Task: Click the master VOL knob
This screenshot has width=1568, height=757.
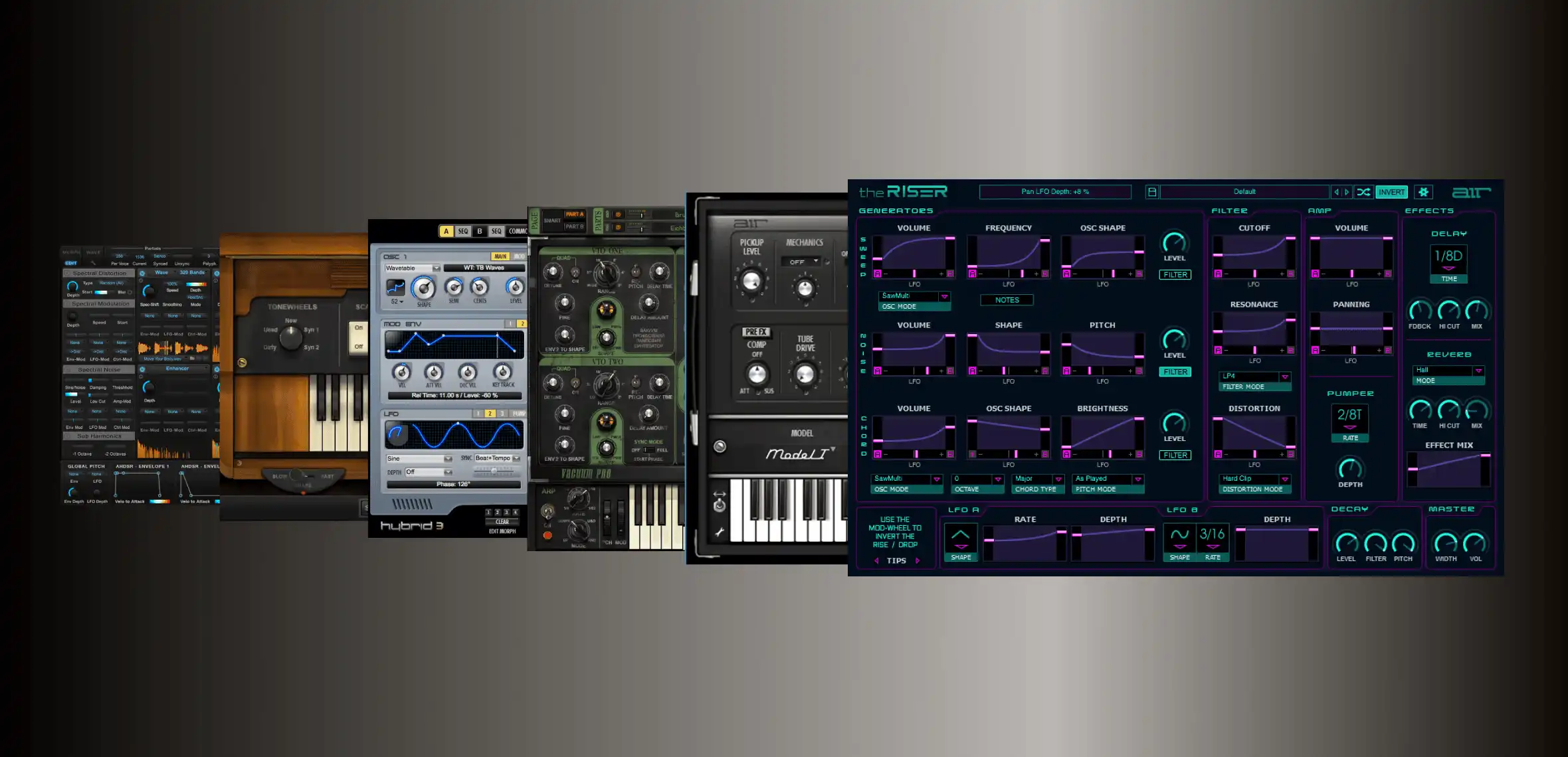Action: pos(1475,543)
